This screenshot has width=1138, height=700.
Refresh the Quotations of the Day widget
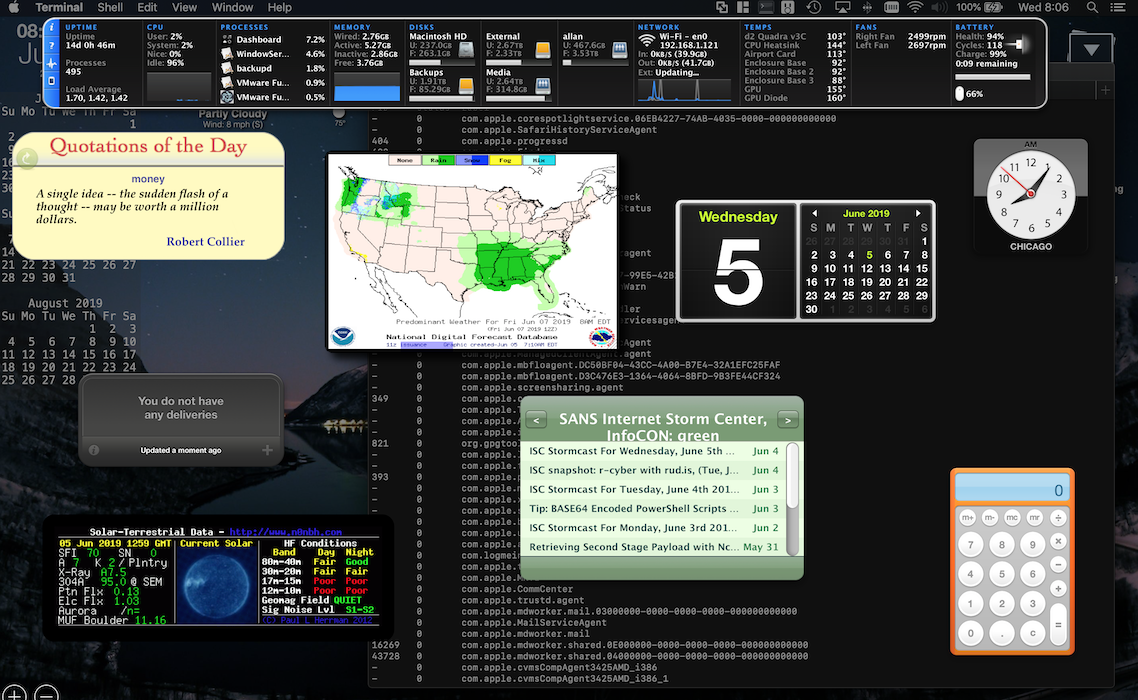tap(27, 158)
